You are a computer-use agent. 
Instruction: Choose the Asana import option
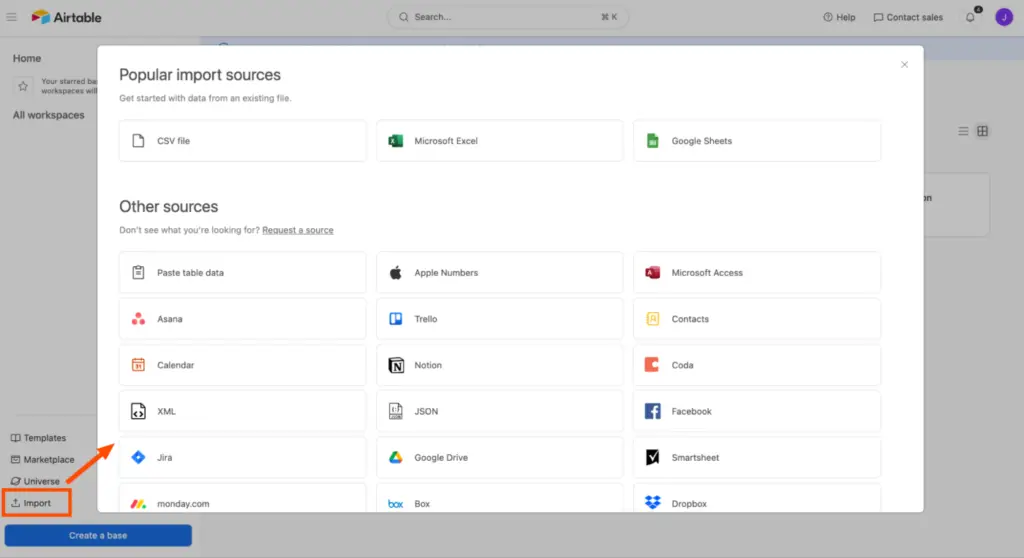tap(242, 319)
